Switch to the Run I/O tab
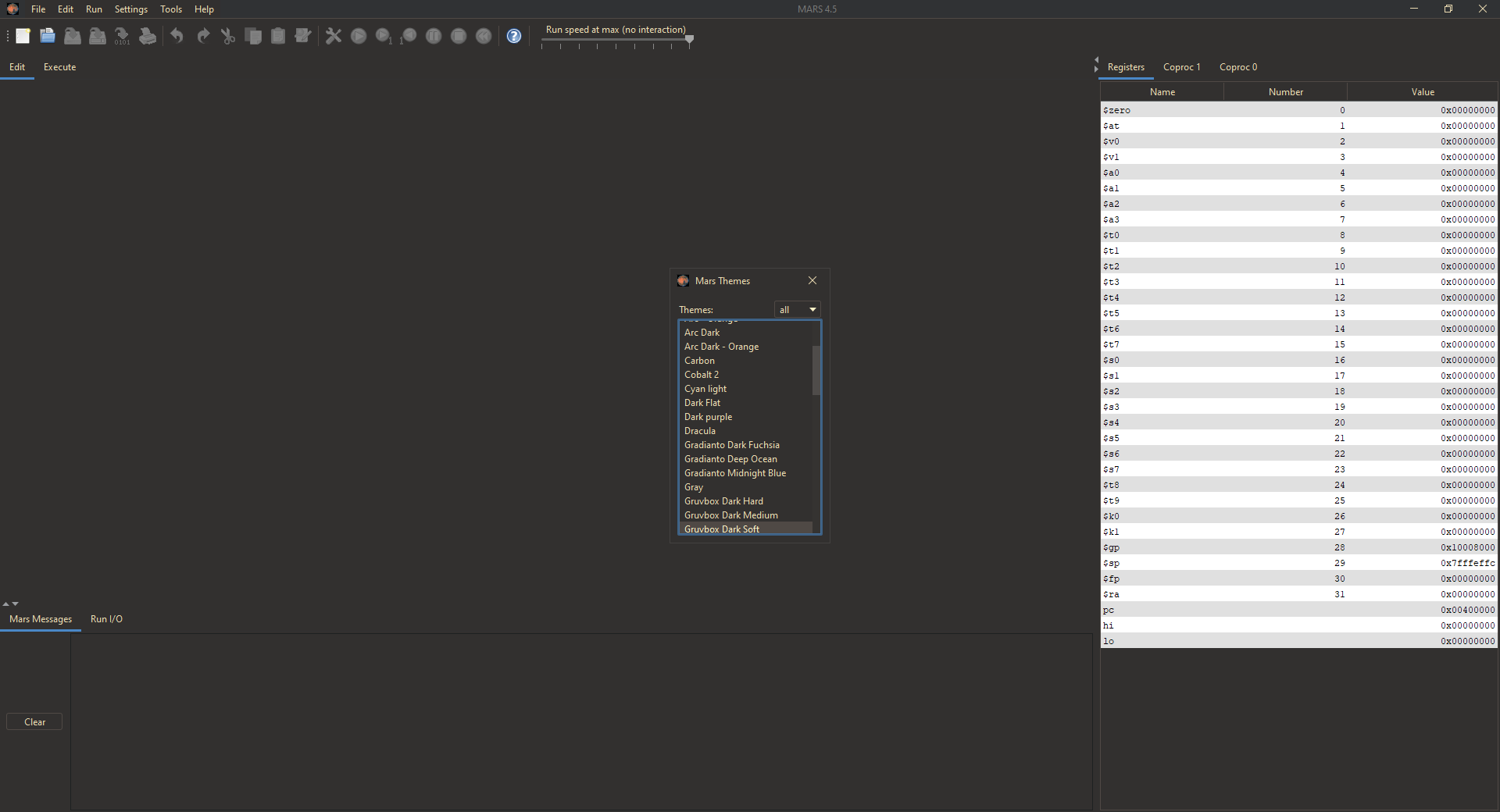Image resolution: width=1500 pixels, height=812 pixels. [106, 619]
